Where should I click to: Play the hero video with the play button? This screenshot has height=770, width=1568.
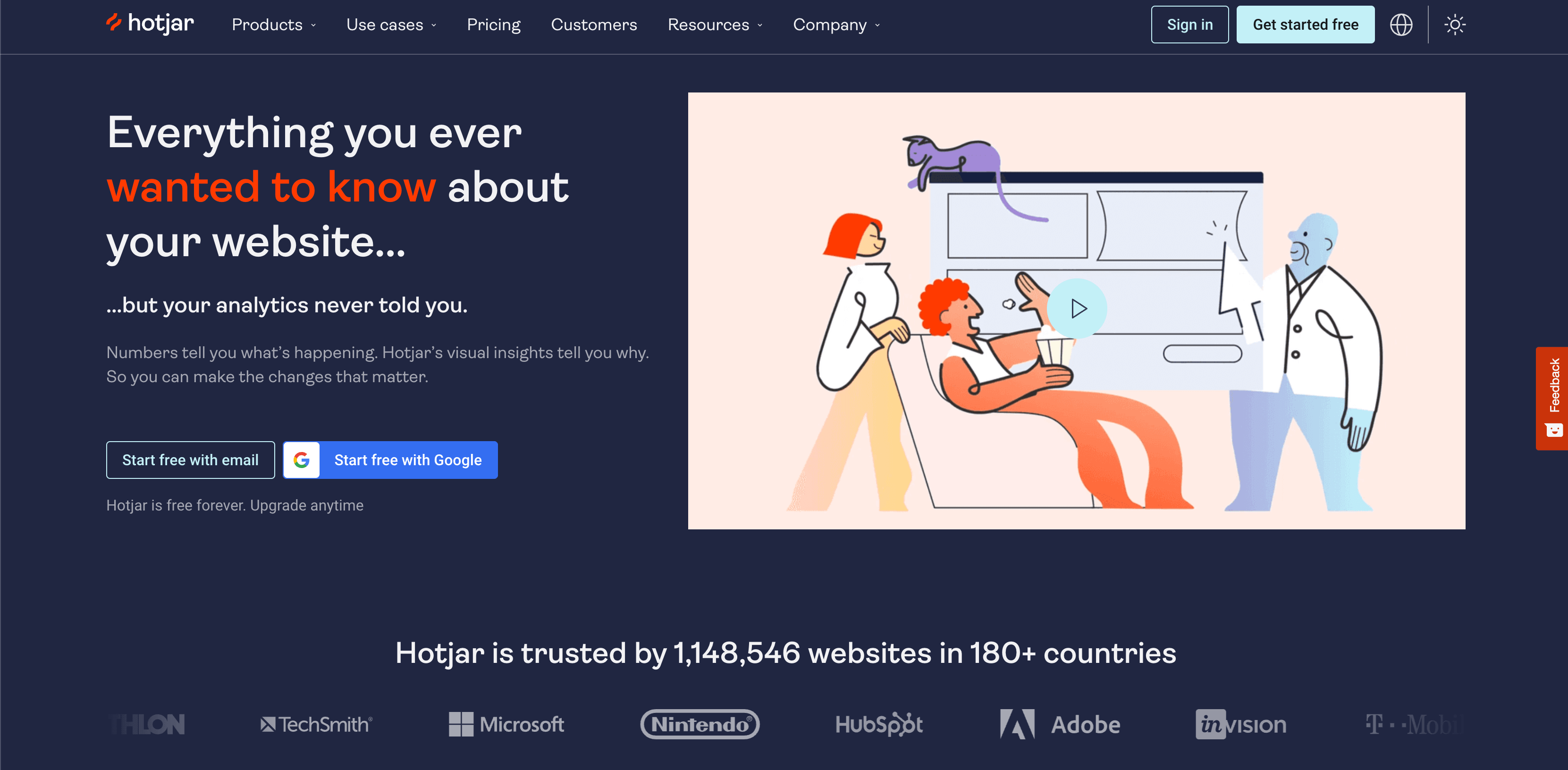click(x=1078, y=309)
